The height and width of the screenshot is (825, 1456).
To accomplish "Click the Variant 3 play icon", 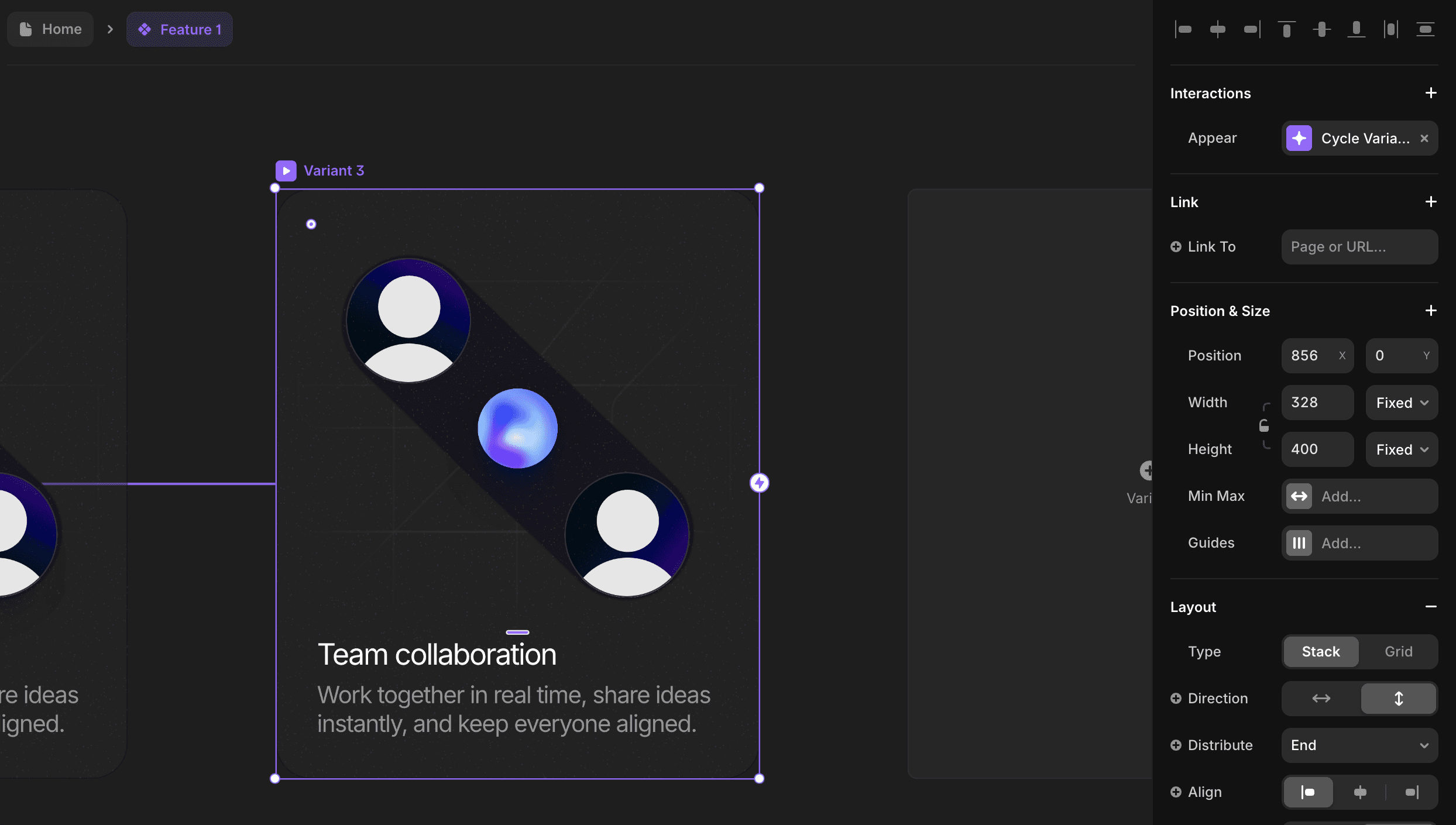I will pyautogui.click(x=286, y=171).
